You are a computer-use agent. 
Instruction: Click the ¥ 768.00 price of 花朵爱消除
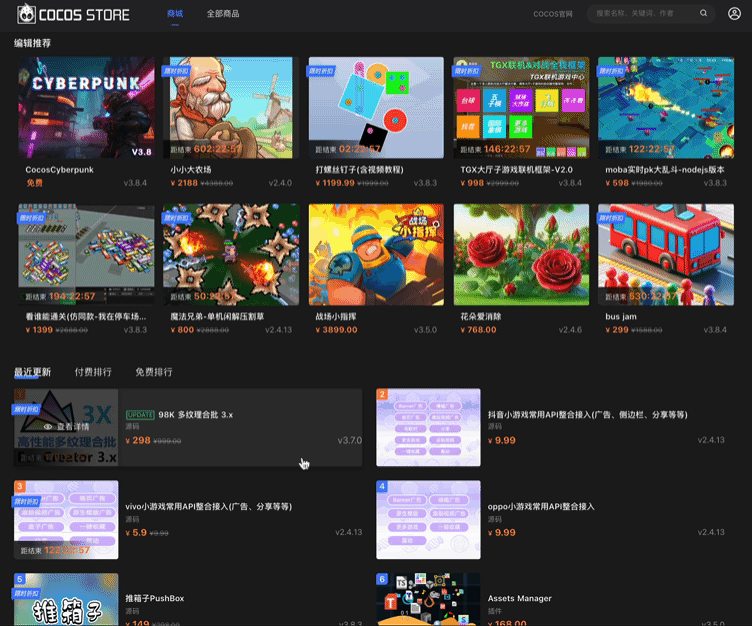pyautogui.click(x=478, y=330)
